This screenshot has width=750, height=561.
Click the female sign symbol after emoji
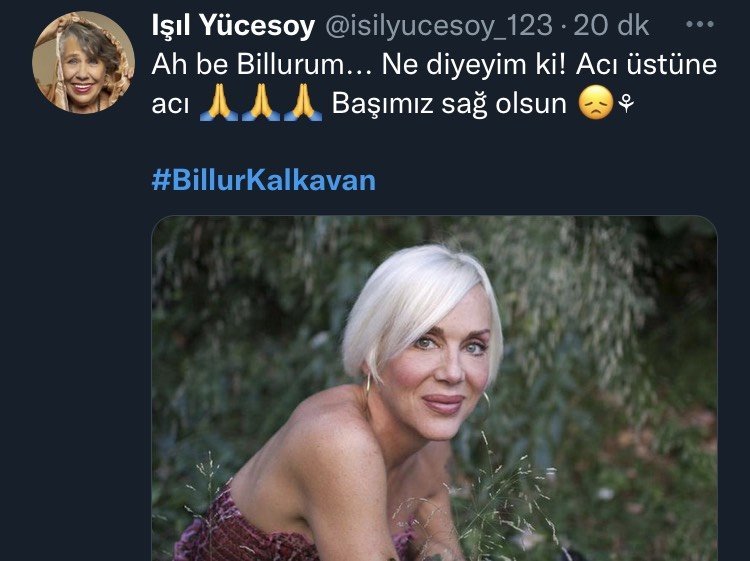[x=626, y=103]
